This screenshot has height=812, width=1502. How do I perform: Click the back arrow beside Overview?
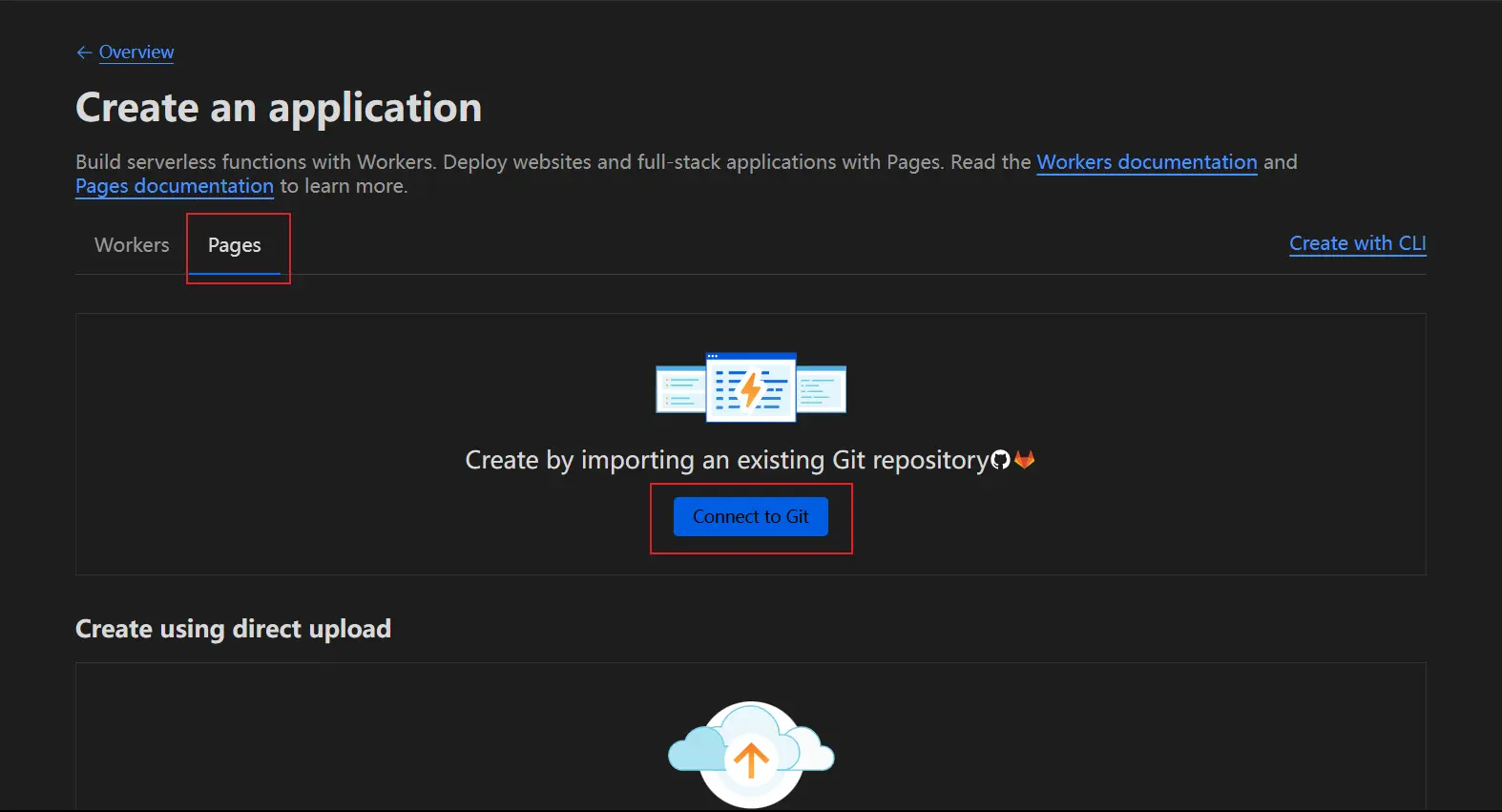coord(84,52)
